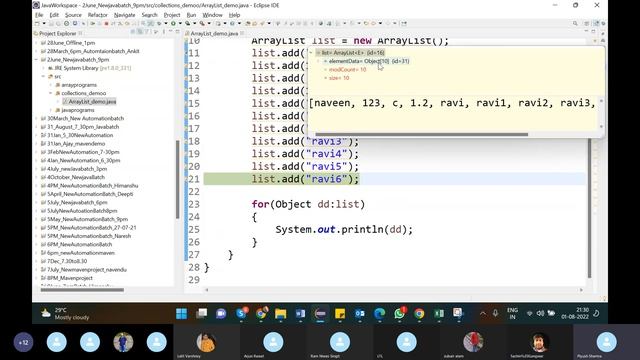Switch to the ArrayList_demo.java editor tab
This screenshot has height=360, width=640.
click(x=214, y=33)
